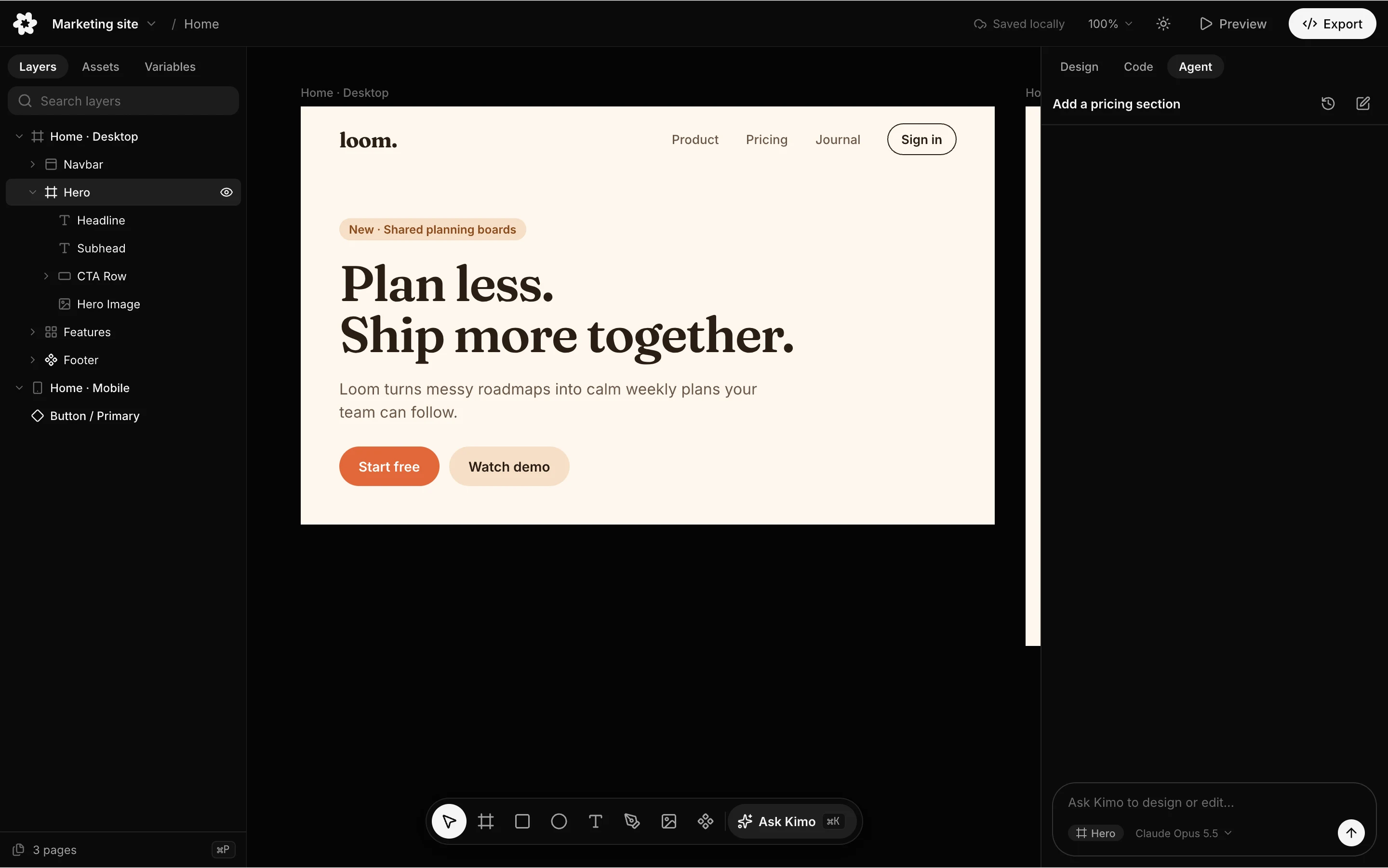1388x868 pixels.
Task: Click the Saved locally cloud status
Action: click(1019, 24)
